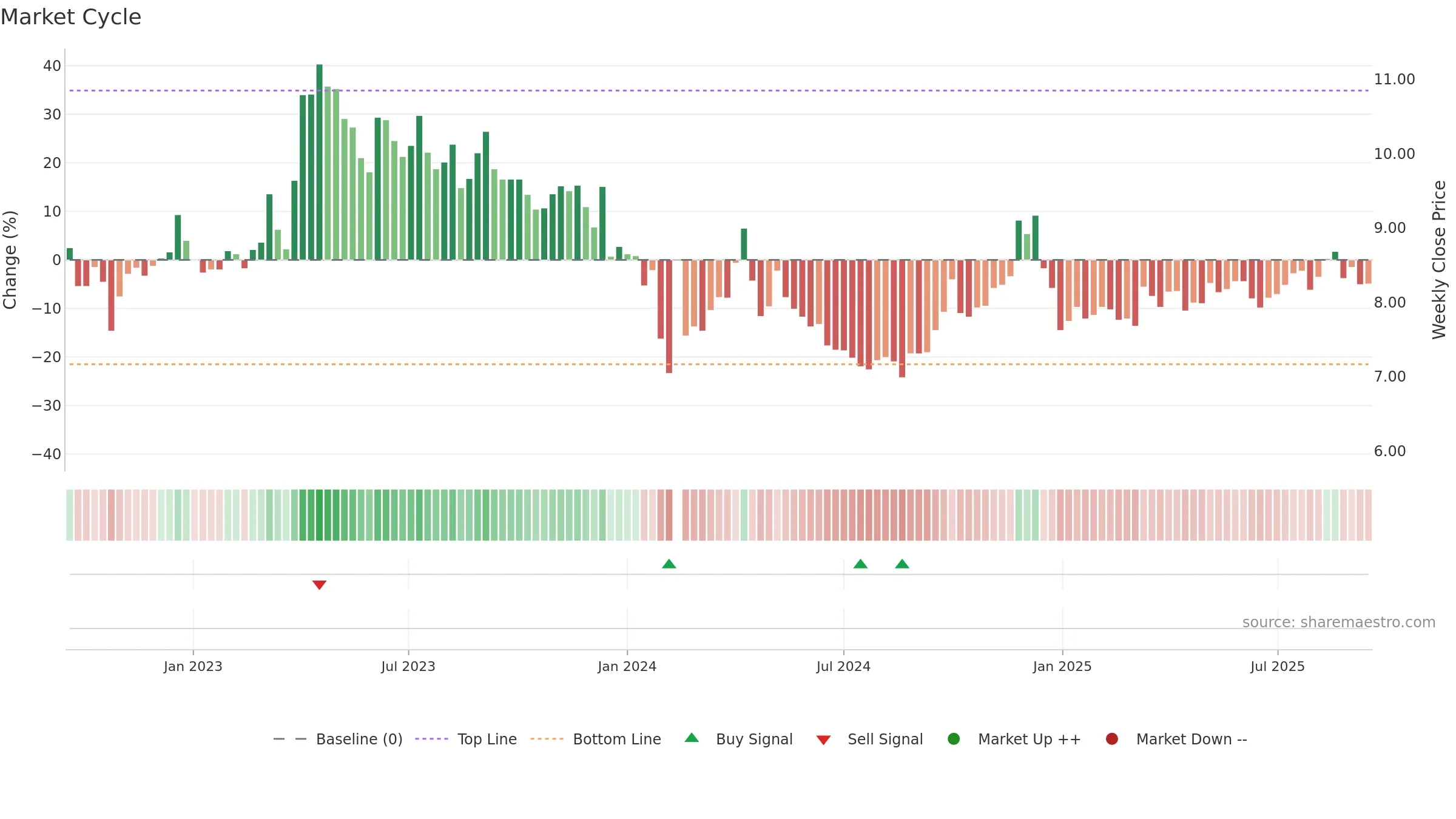1456x819 pixels.
Task: Click the tallest green bar reaching 40 percent
Action: (319, 162)
